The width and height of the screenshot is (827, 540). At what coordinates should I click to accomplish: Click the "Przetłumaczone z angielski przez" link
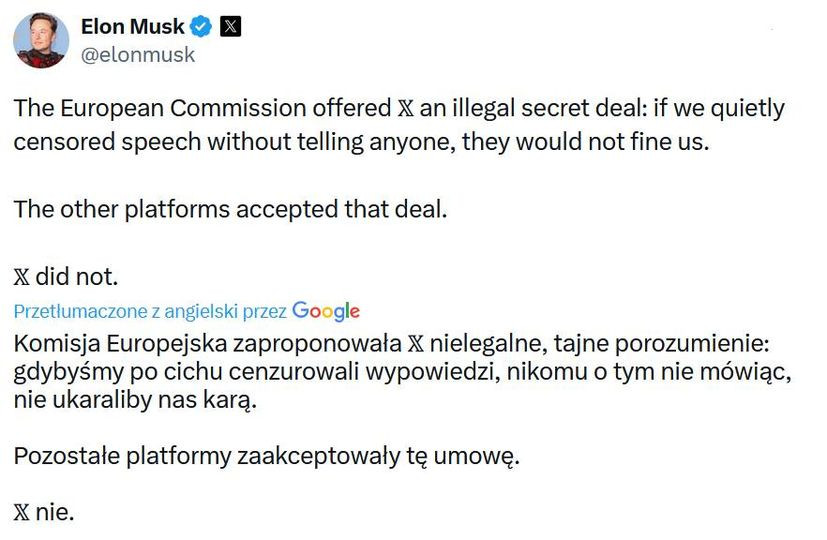pyautogui.click(x=150, y=312)
